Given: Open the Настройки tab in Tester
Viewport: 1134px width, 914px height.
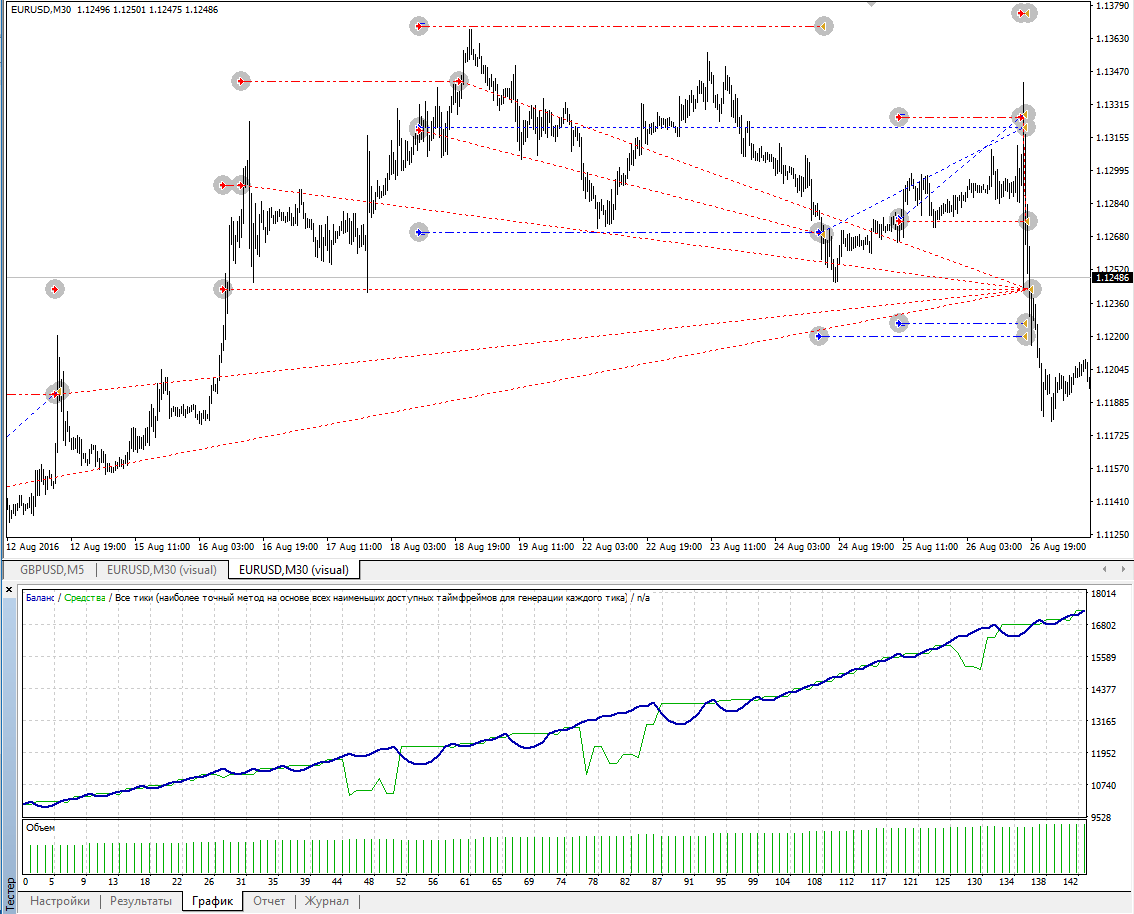Looking at the screenshot, I should coord(60,901).
